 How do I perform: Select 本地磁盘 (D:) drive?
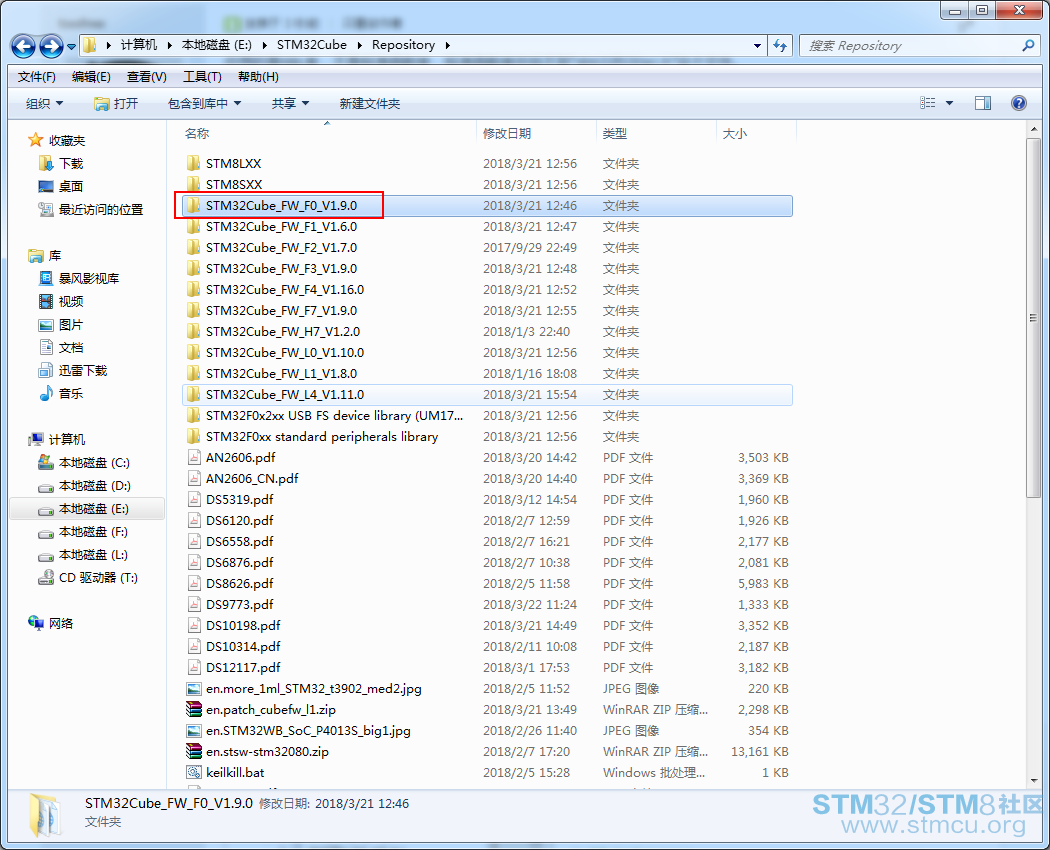[x=94, y=486]
